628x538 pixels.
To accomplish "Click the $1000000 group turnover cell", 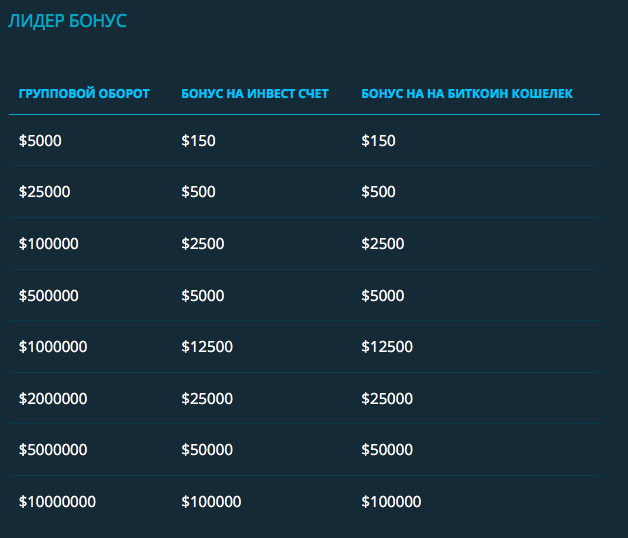I will pyautogui.click(x=53, y=347).
